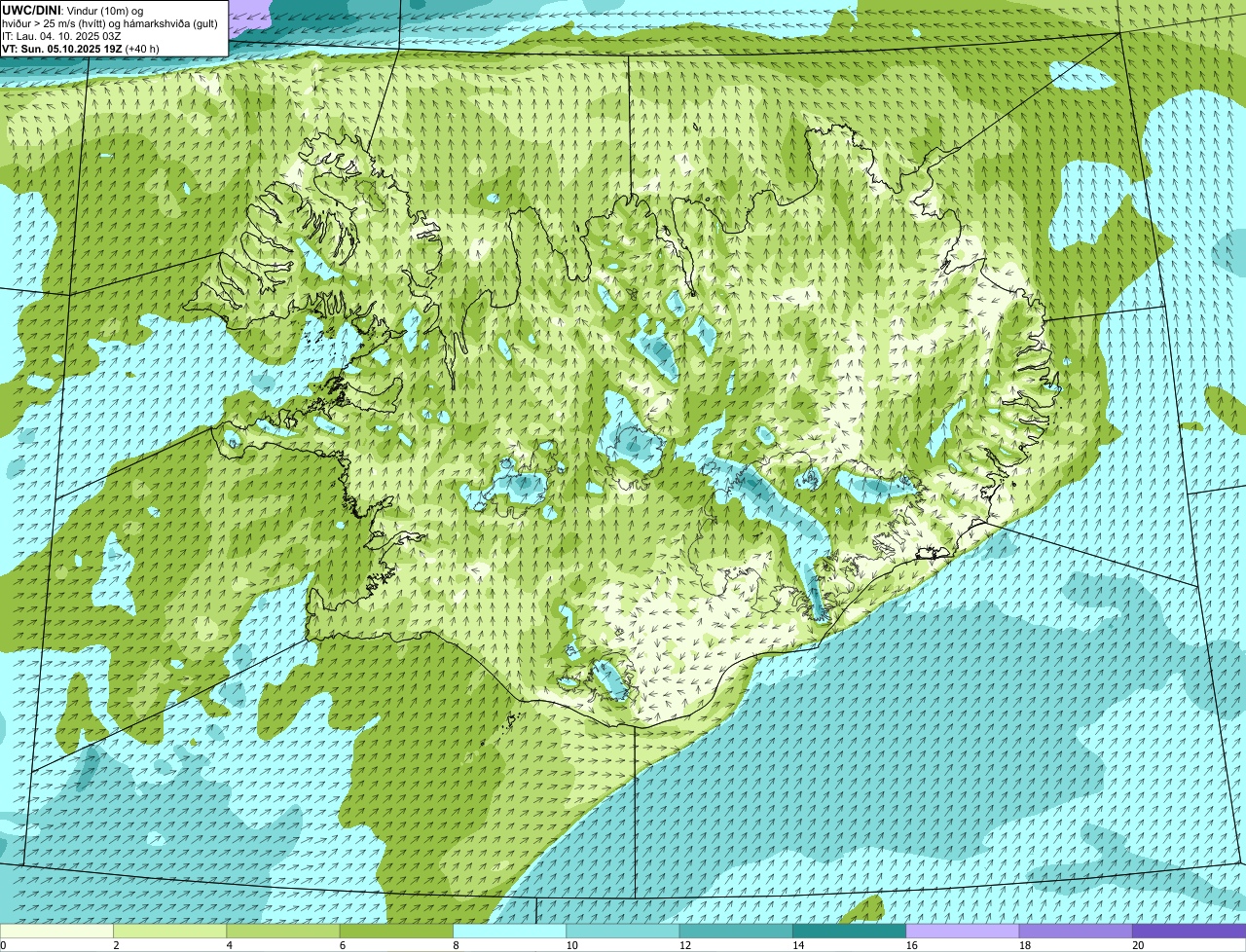This screenshot has height=952, width=1246.
Task: Select the light purple 16–18 m/s swatch
Action: (963, 931)
